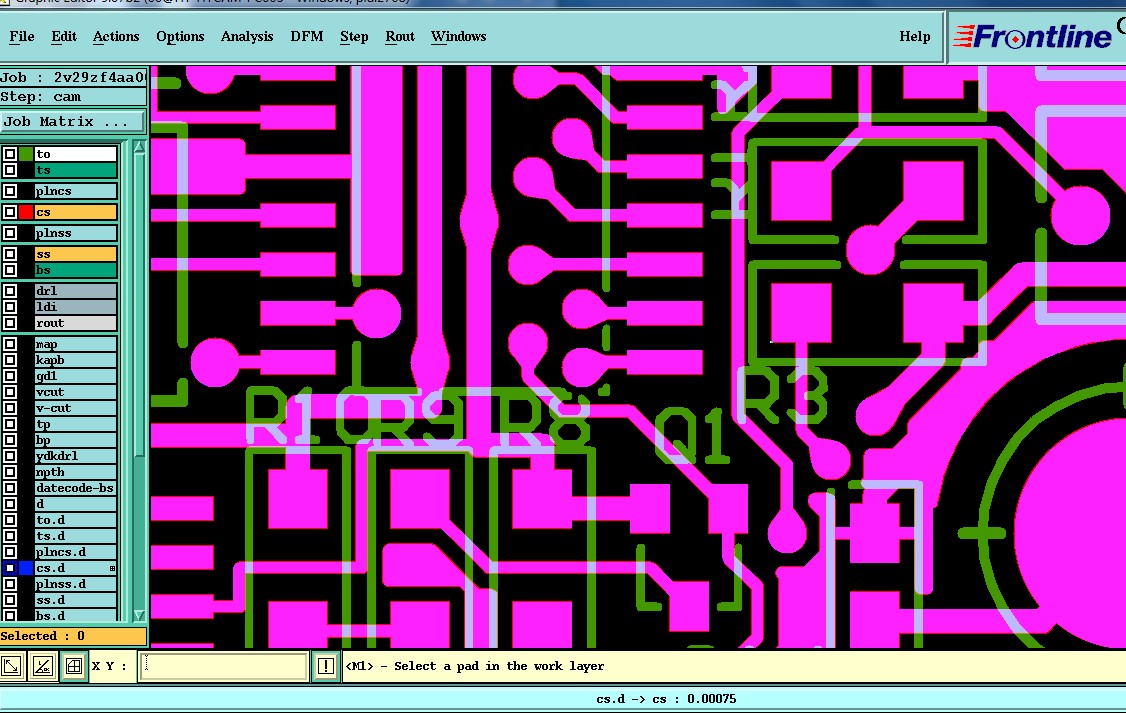Toggle the checkbox for layer bs
Viewport: 1126px width, 713px height.
(x=9, y=270)
